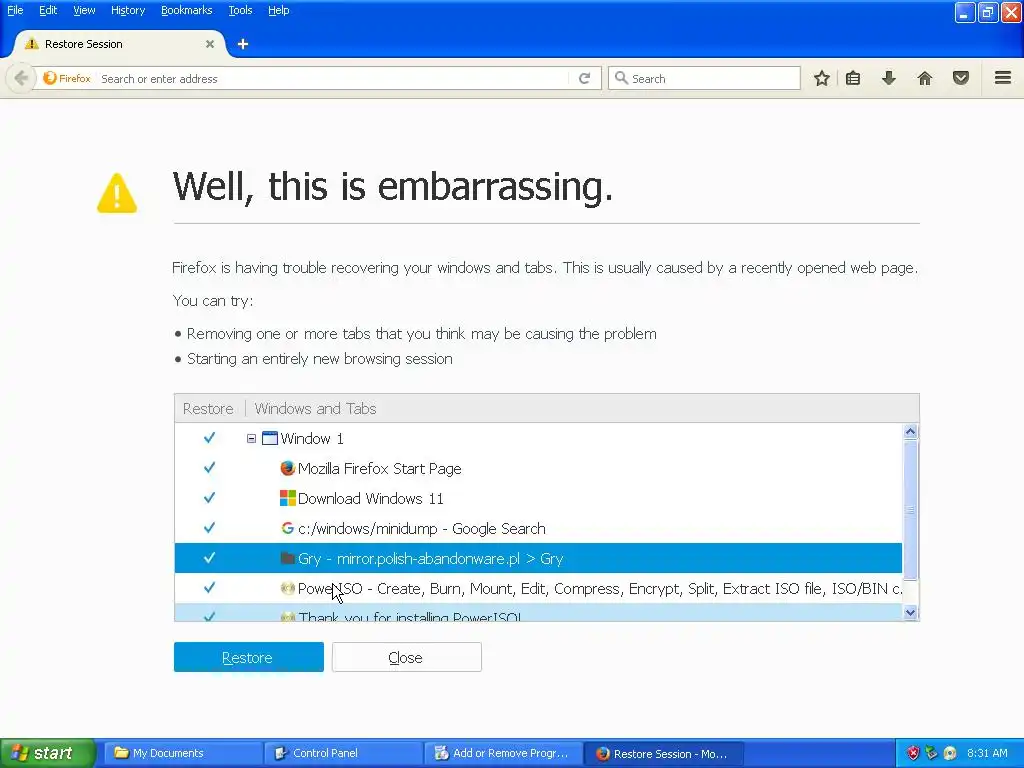Image resolution: width=1024 pixels, height=768 pixels.
Task: Click the Close button
Action: coord(407,657)
